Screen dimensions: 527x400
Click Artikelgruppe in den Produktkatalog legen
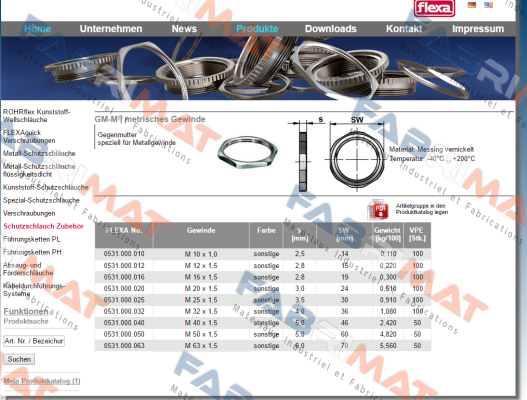coord(421,209)
